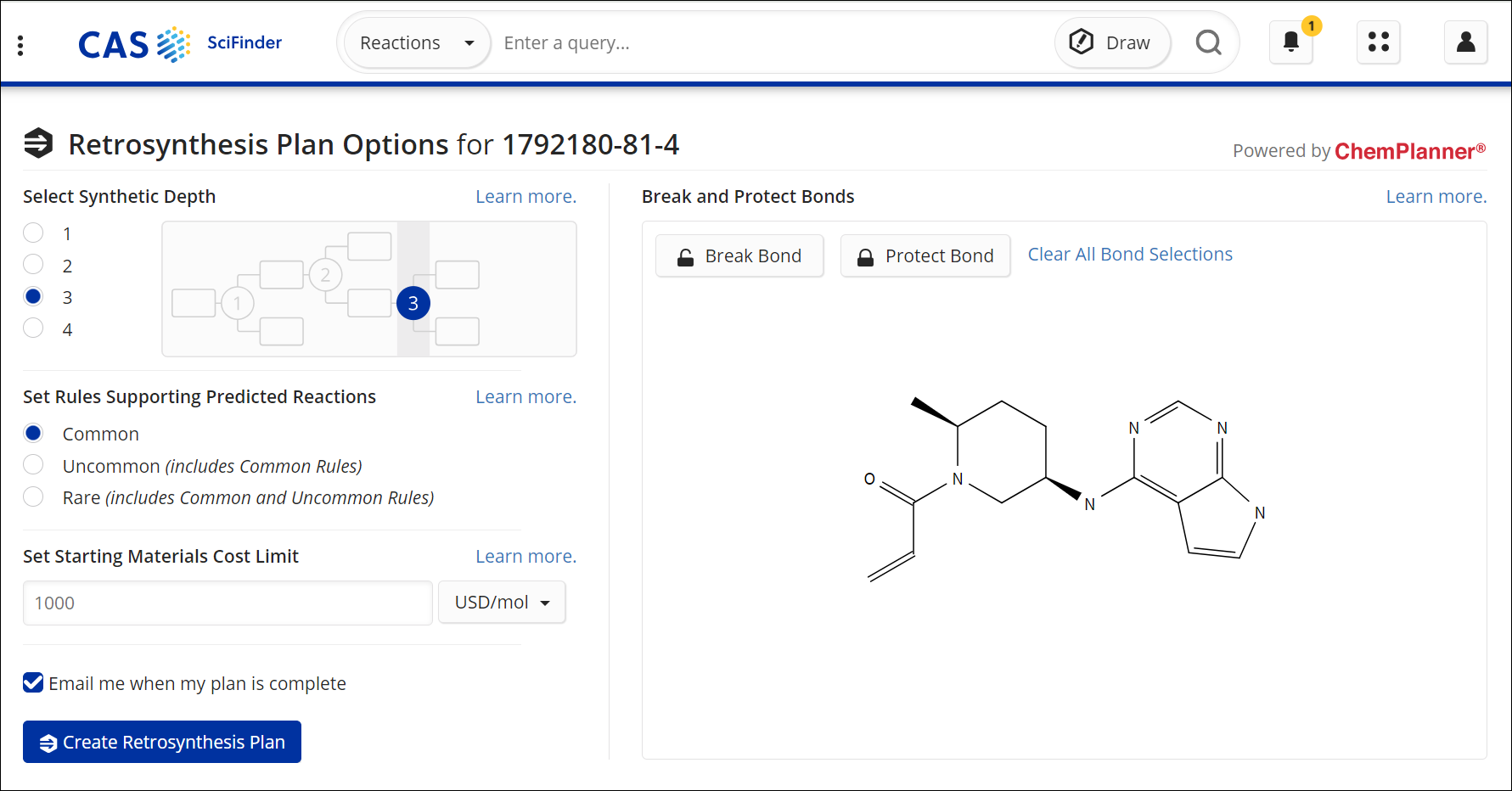This screenshot has width=1512, height=791.
Task: Click the CAS SciFinder logo
Action: tap(180, 44)
